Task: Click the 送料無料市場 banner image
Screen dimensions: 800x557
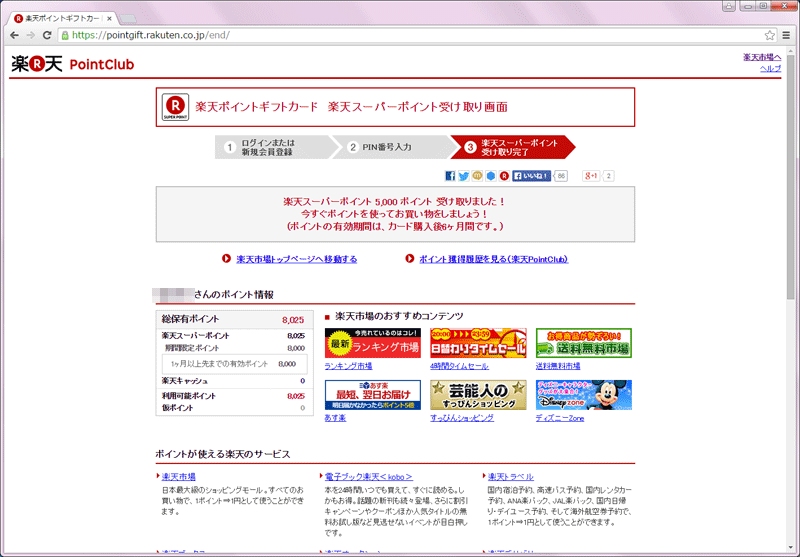Action: tap(584, 343)
